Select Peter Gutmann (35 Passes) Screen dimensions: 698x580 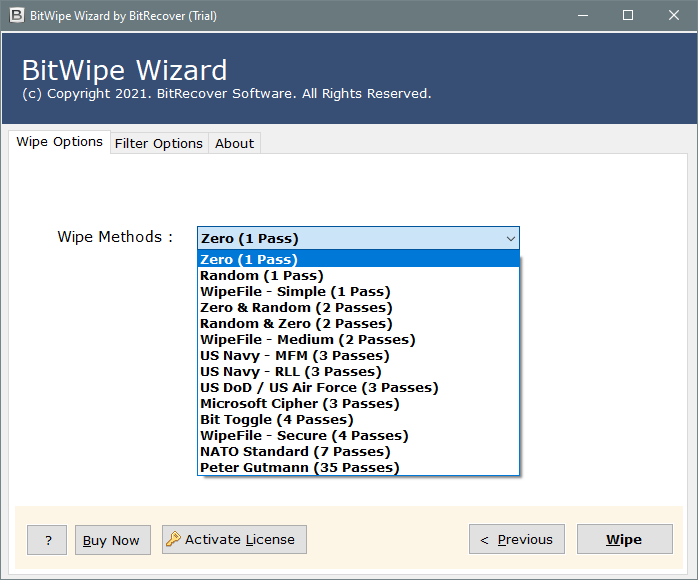click(358, 467)
